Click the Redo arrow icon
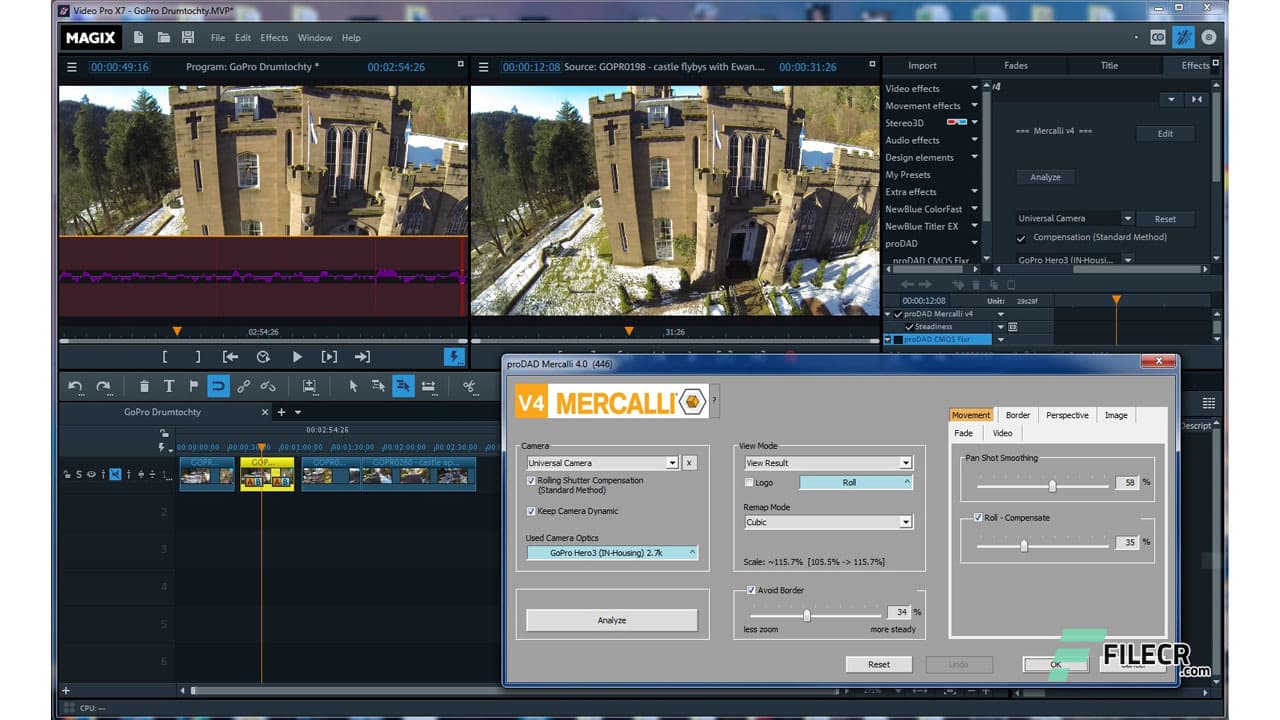This screenshot has height=720, width=1280. tap(103, 385)
